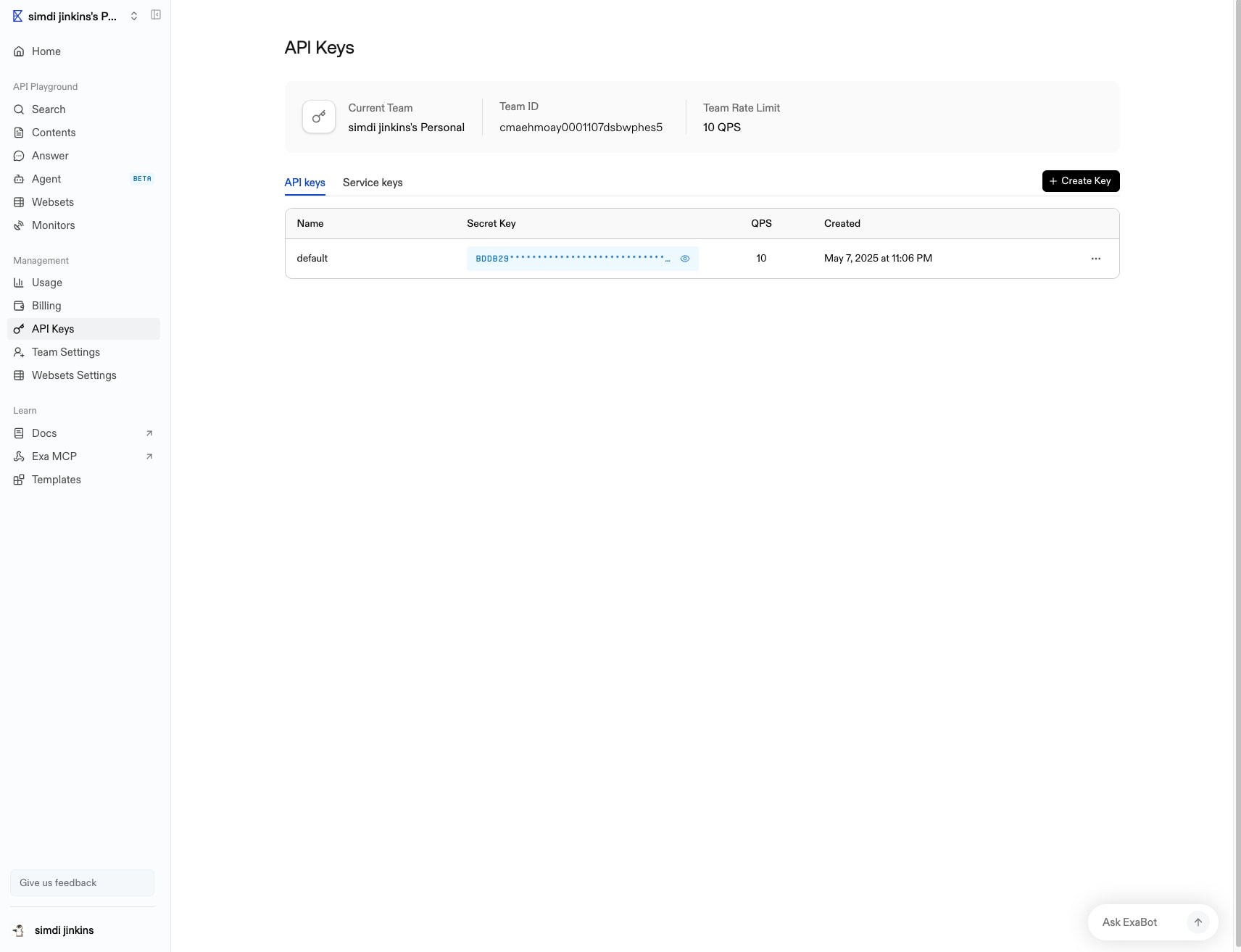The height and width of the screenshot is (952, 1241).
Task: Click the Templates blocks icon
Action: (19, 480)
